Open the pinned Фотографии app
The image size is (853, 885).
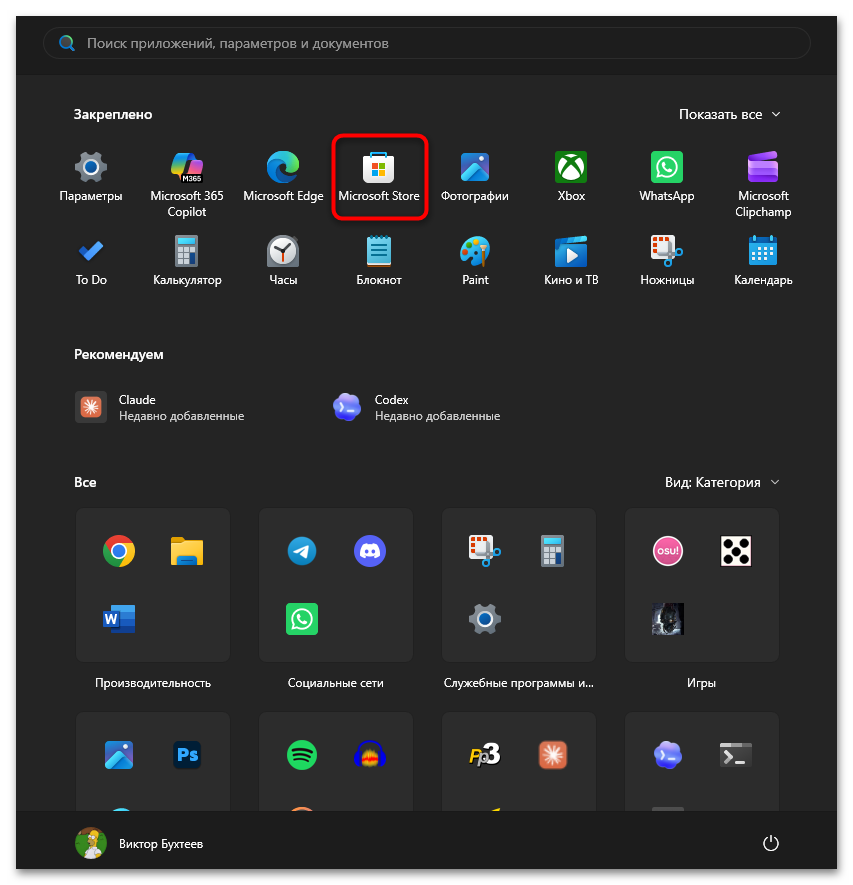(x=475, y=178)
